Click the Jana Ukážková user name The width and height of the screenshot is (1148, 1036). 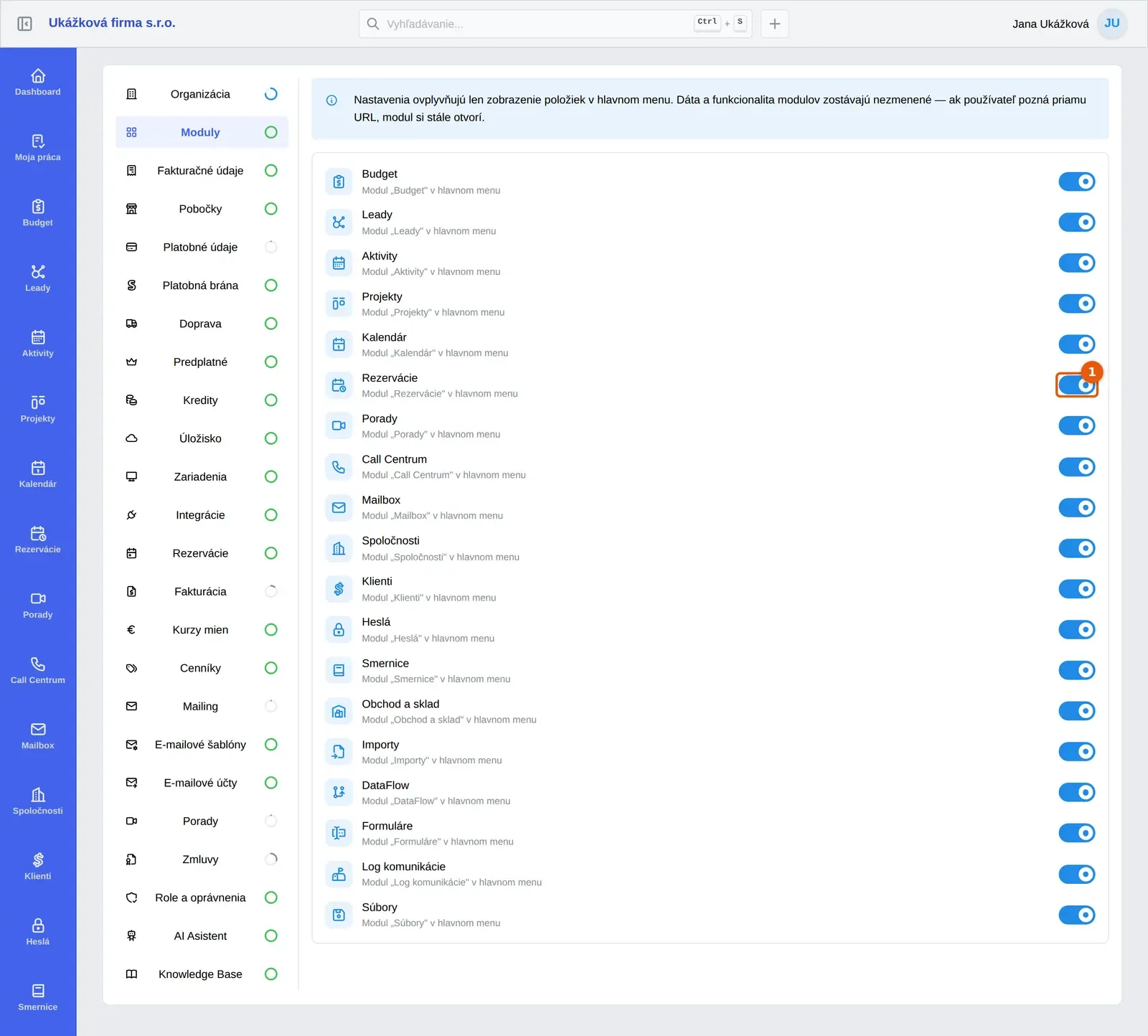coord(1050,24)
